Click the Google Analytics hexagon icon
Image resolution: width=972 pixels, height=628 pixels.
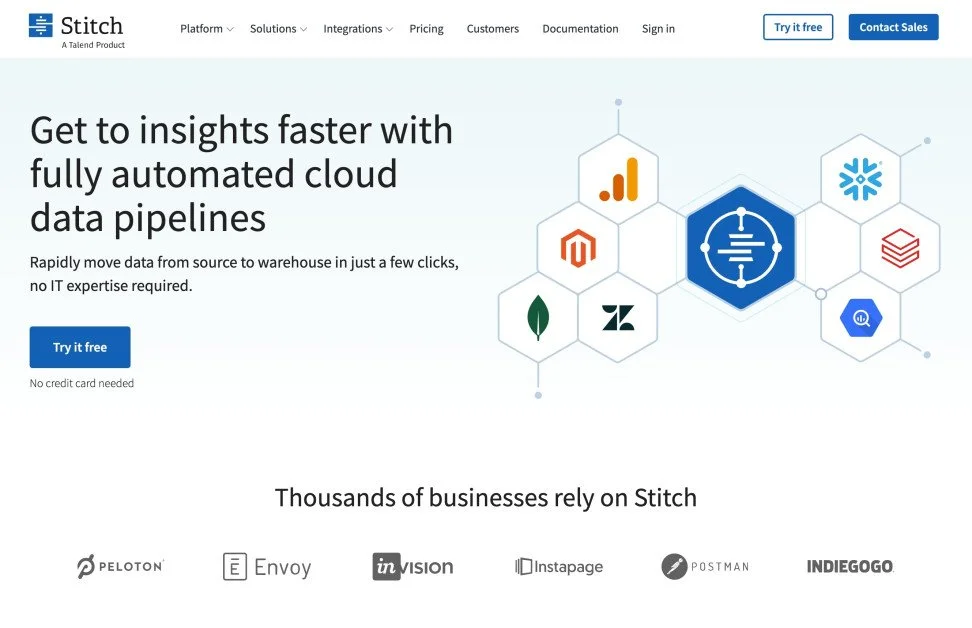618,179
